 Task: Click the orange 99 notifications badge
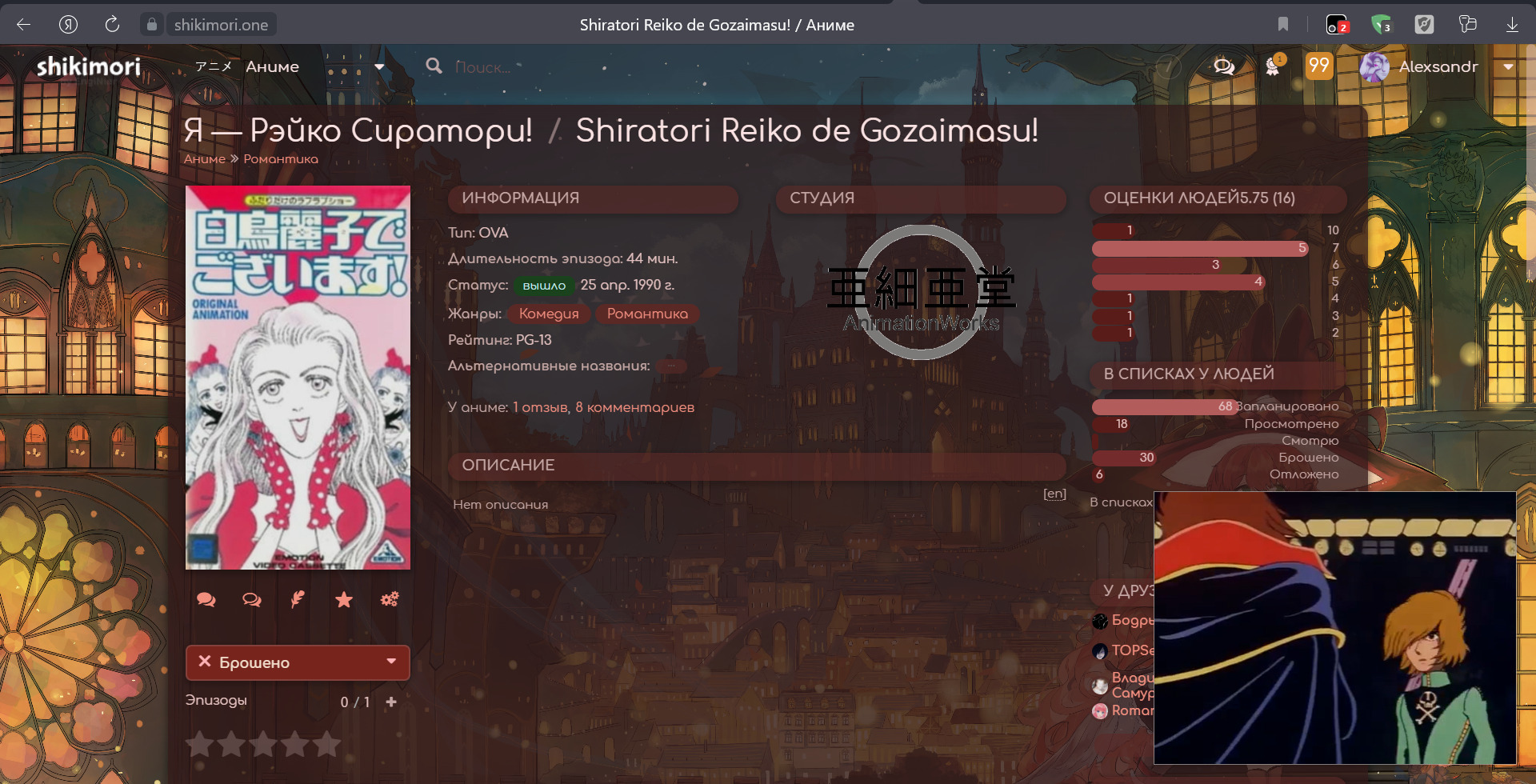(1318, 66)
